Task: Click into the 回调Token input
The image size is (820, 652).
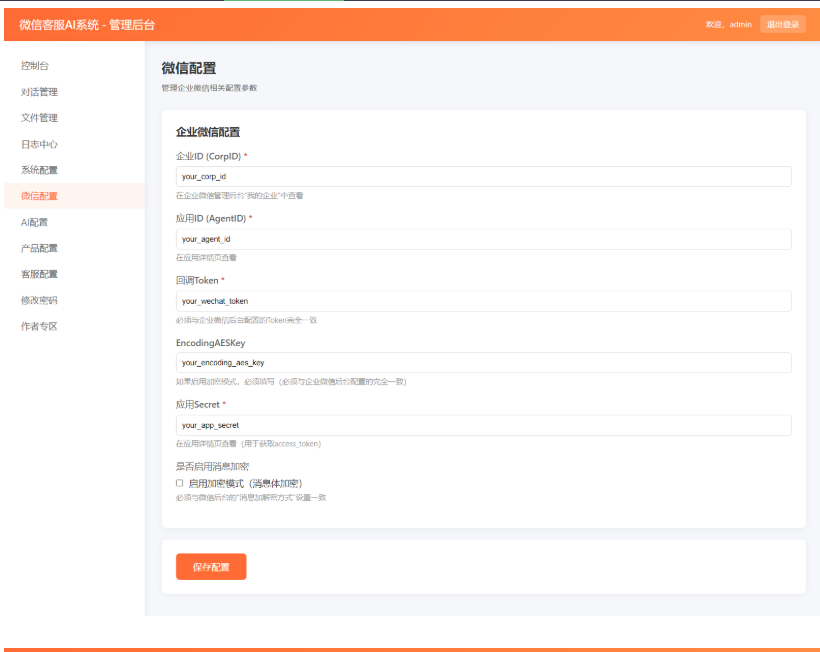Action: click(483, 301)
